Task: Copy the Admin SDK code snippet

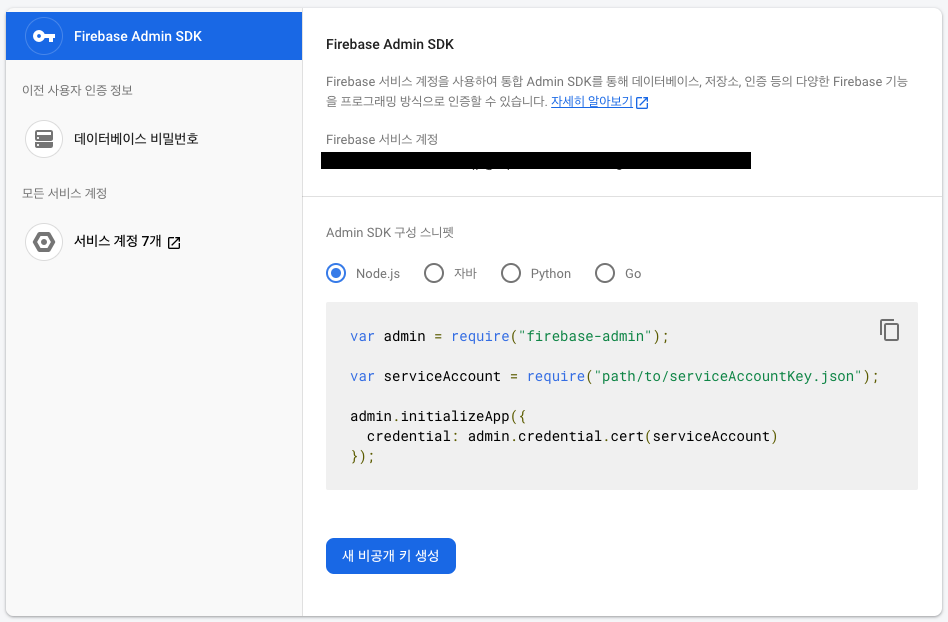Action: point(889,330)
